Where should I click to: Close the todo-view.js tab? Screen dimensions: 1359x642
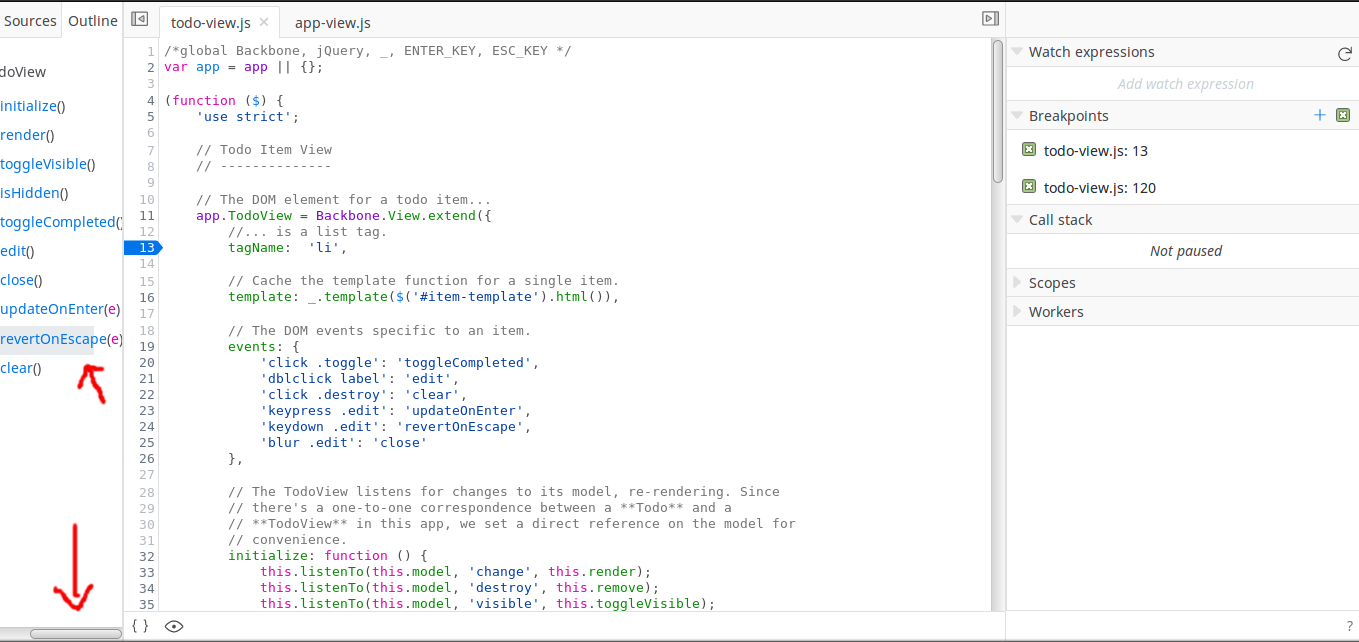(264, 22)
